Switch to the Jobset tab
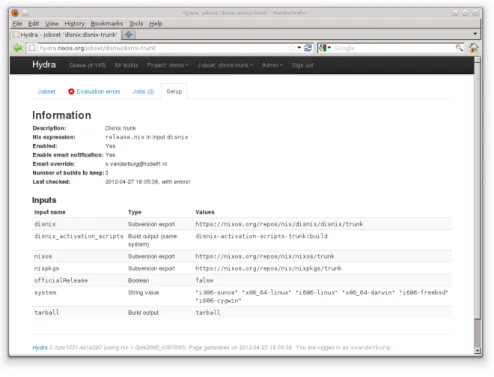The height and width of the screenshot is (377, 494). coord(46,92)
